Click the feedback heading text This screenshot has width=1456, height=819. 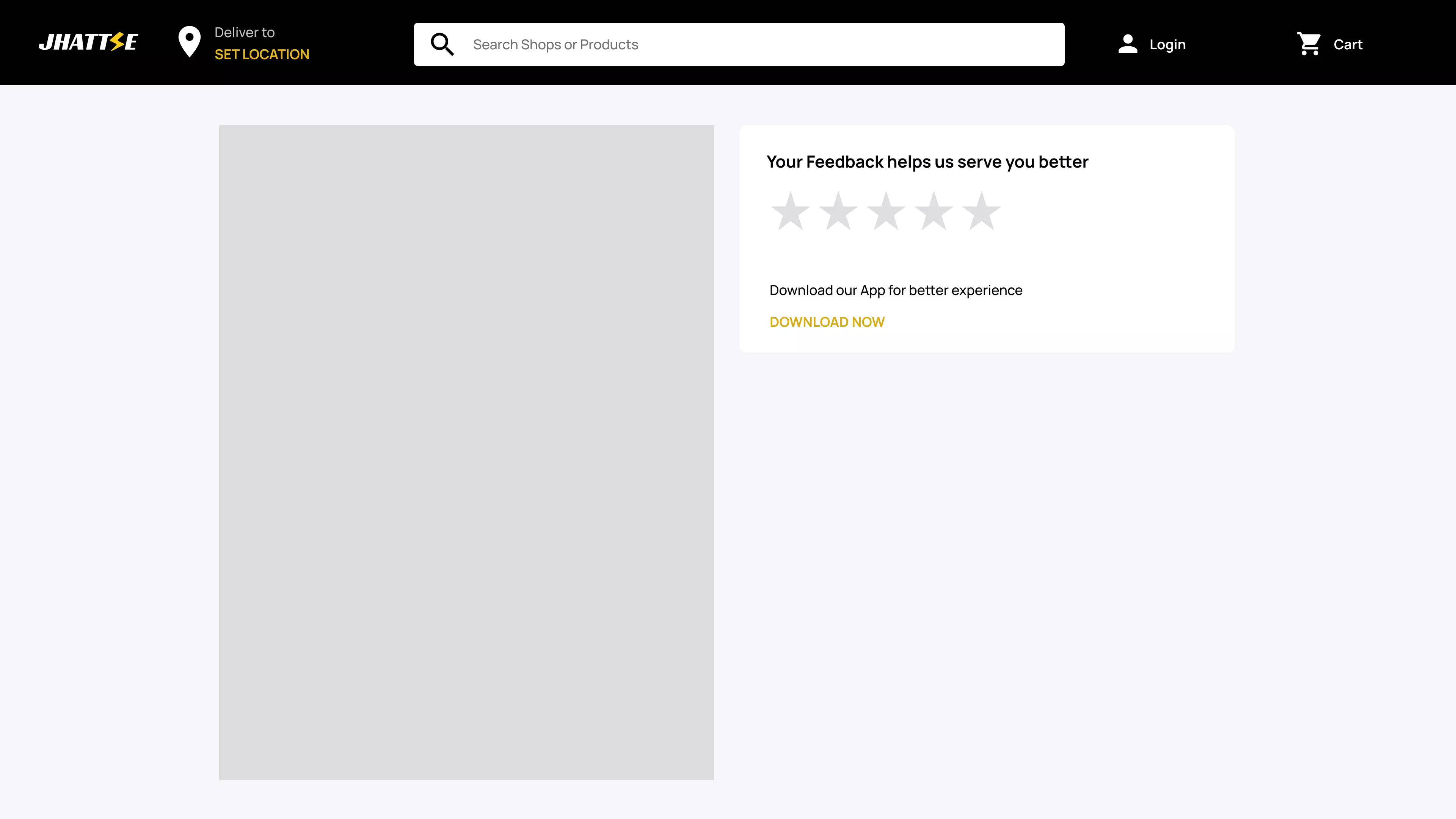coord(927,162)
